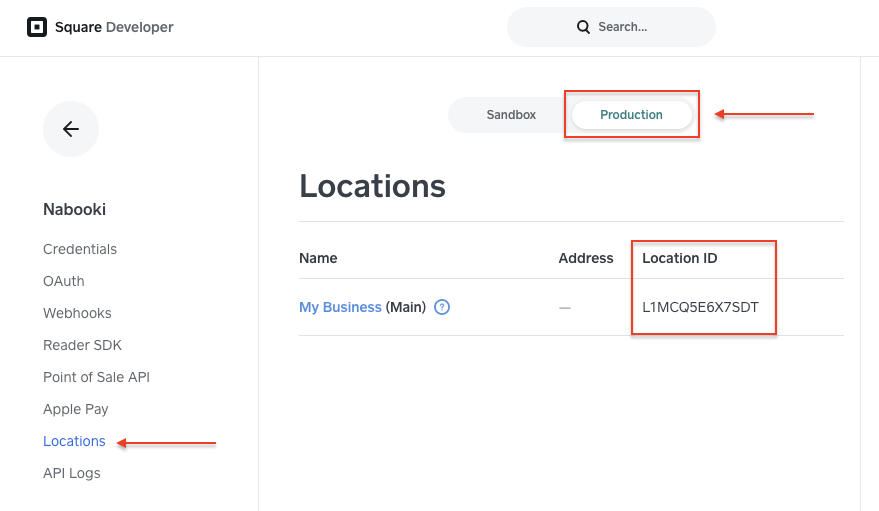Open the Credentials page in sidebar
The image size is (879, 511).
(x=80, y=249)
